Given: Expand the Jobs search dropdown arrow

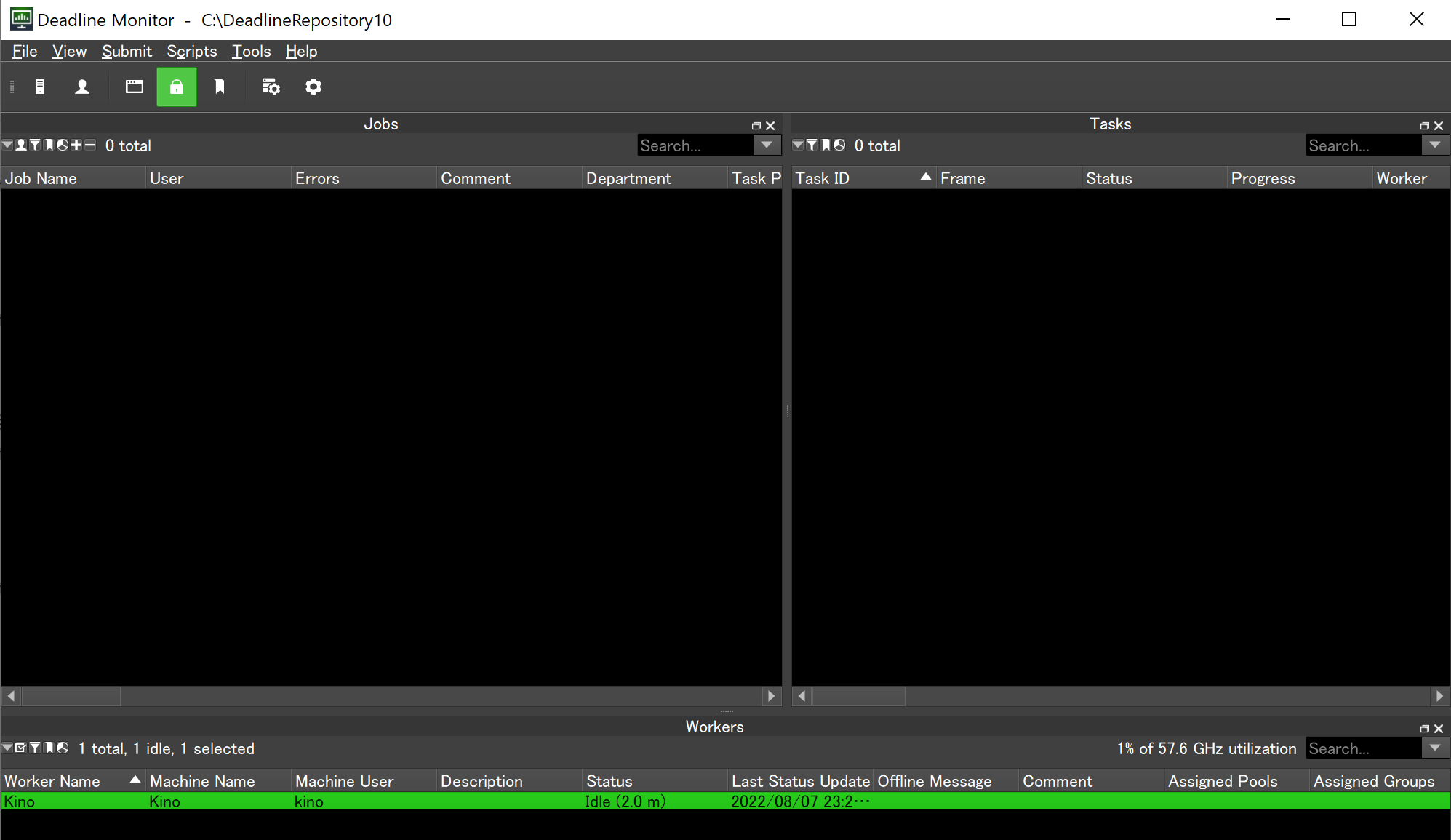Looking at the screenshot, I should tap(767, 145).
